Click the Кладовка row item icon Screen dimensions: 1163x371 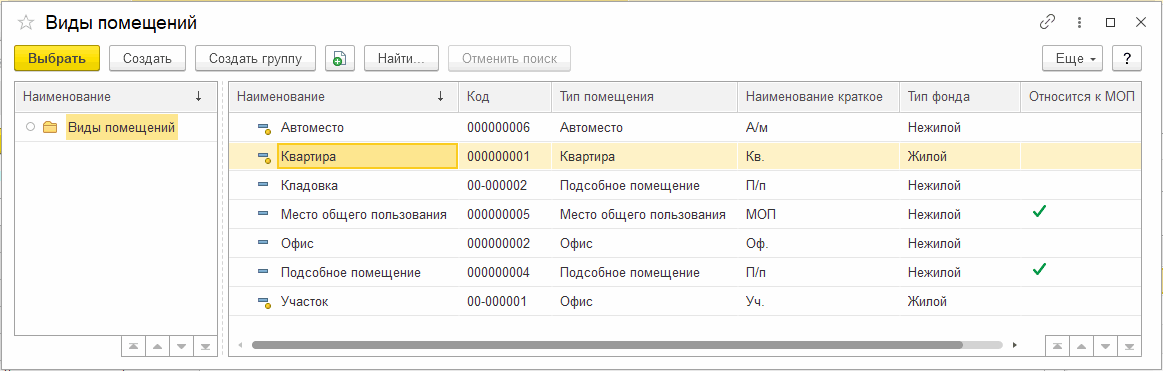263,186
